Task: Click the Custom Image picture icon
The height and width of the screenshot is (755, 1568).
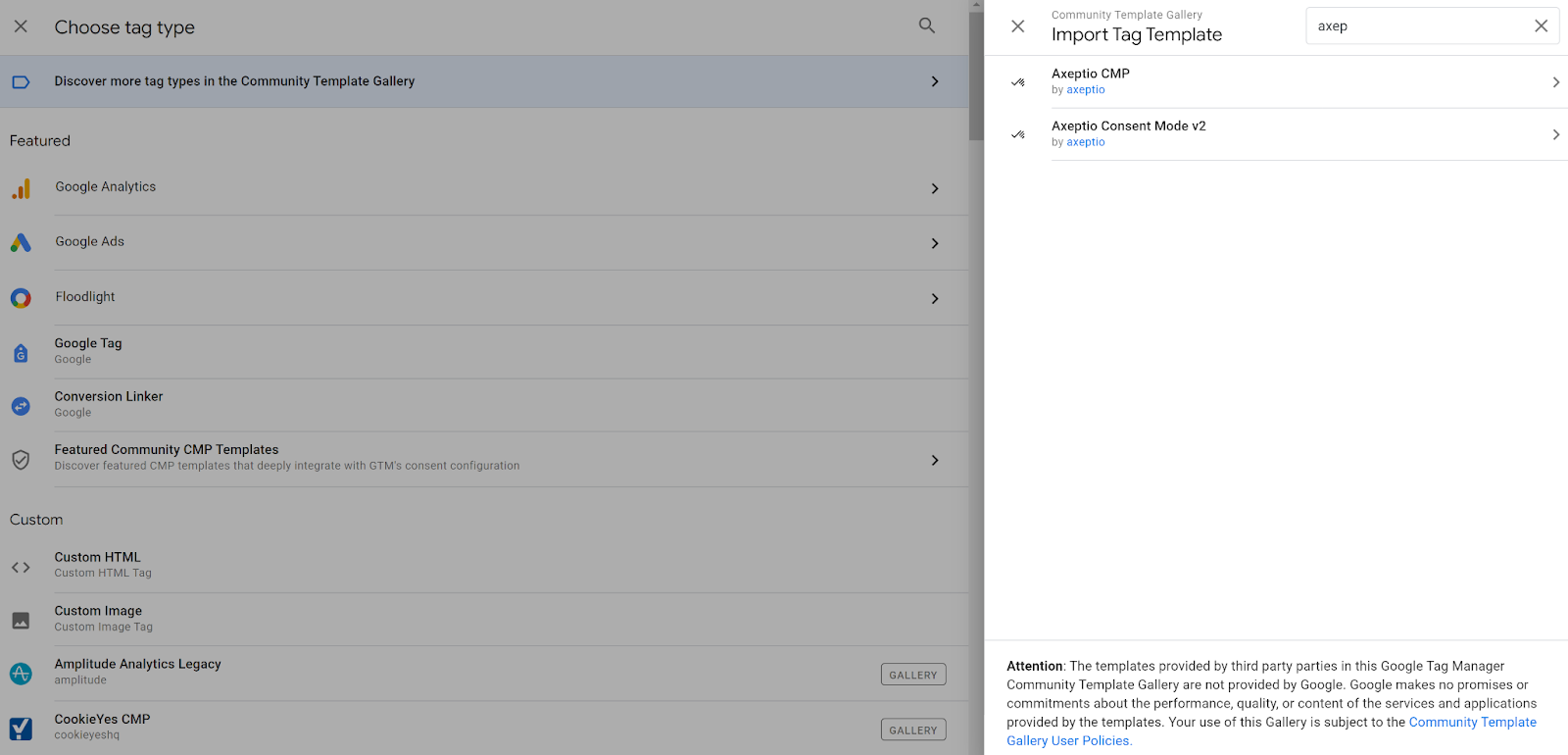Action: (21, 621)
